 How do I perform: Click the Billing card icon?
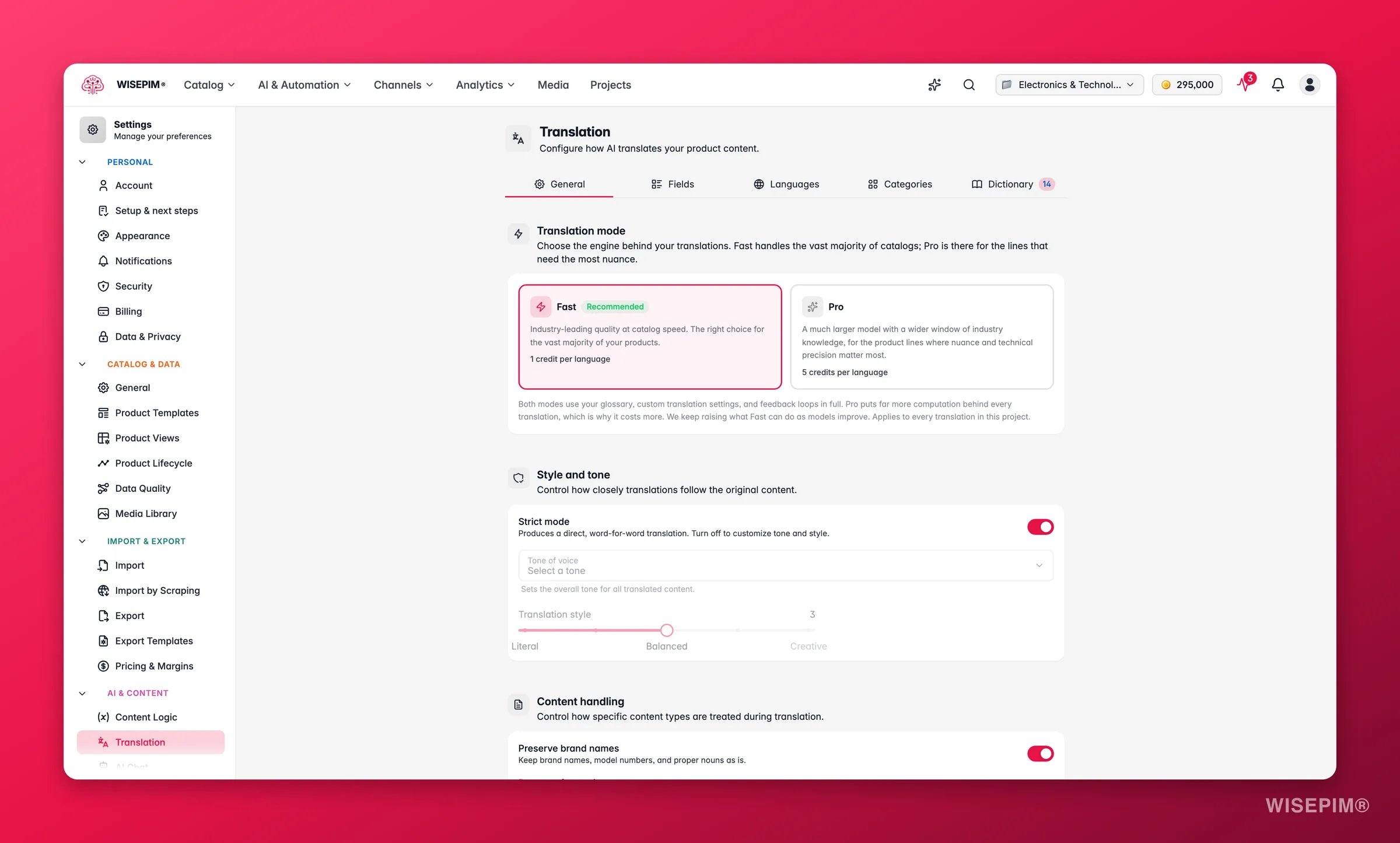coord(103,312)
